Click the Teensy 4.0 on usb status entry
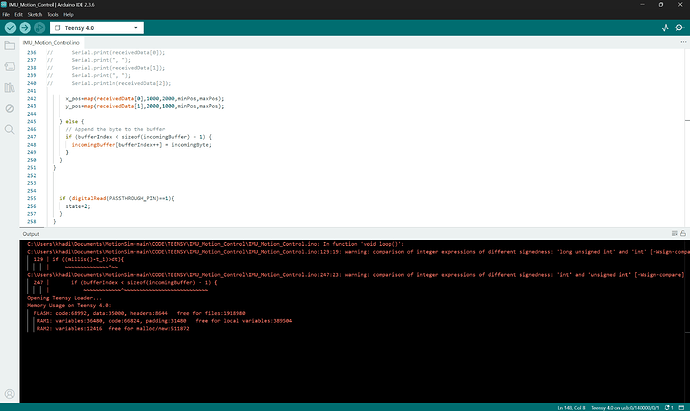 coord(625,407)
